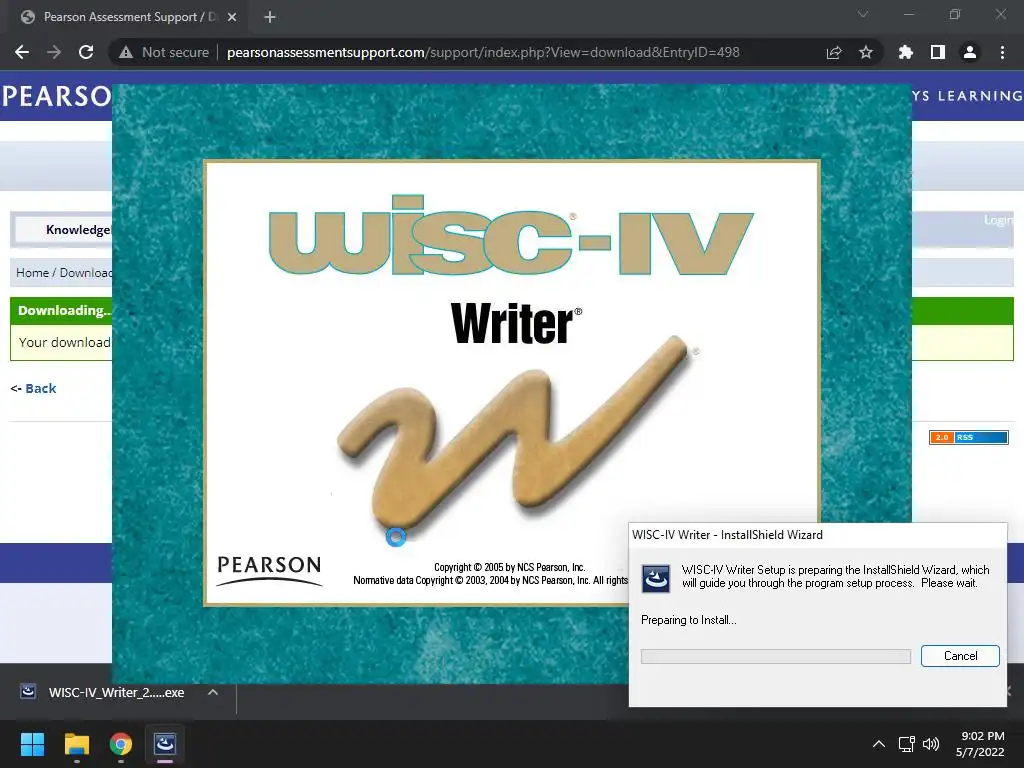
Task: Click the install progress bar in the wizard
Action: [x=776, y=656]
